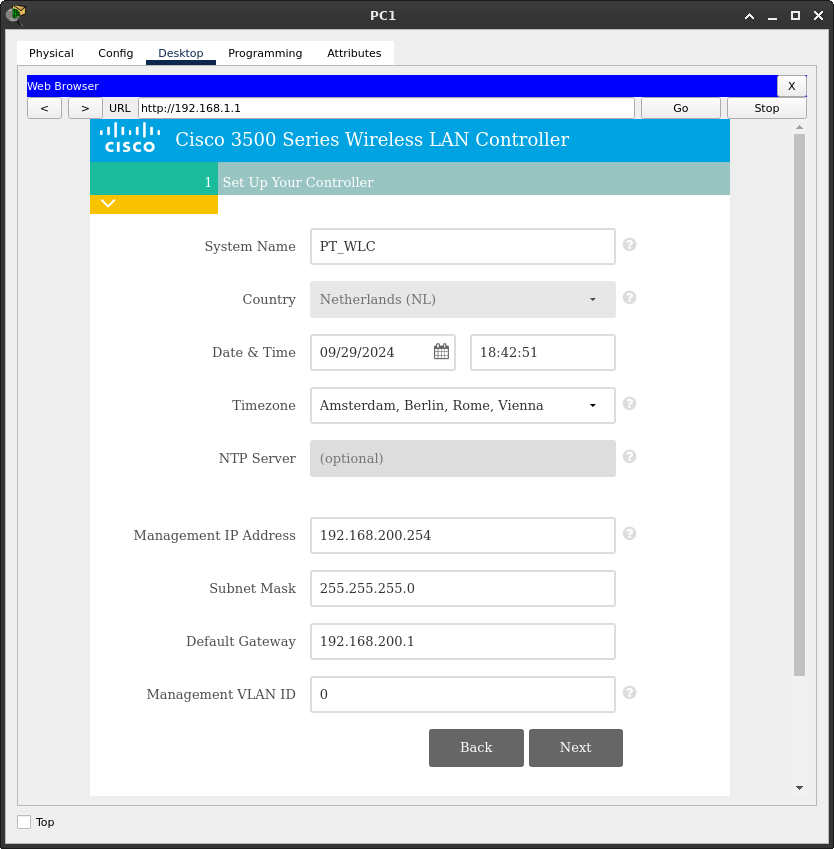Screen dimensions: 834x849
Task: Switch to the Config tab
Action: coord(115,53)
